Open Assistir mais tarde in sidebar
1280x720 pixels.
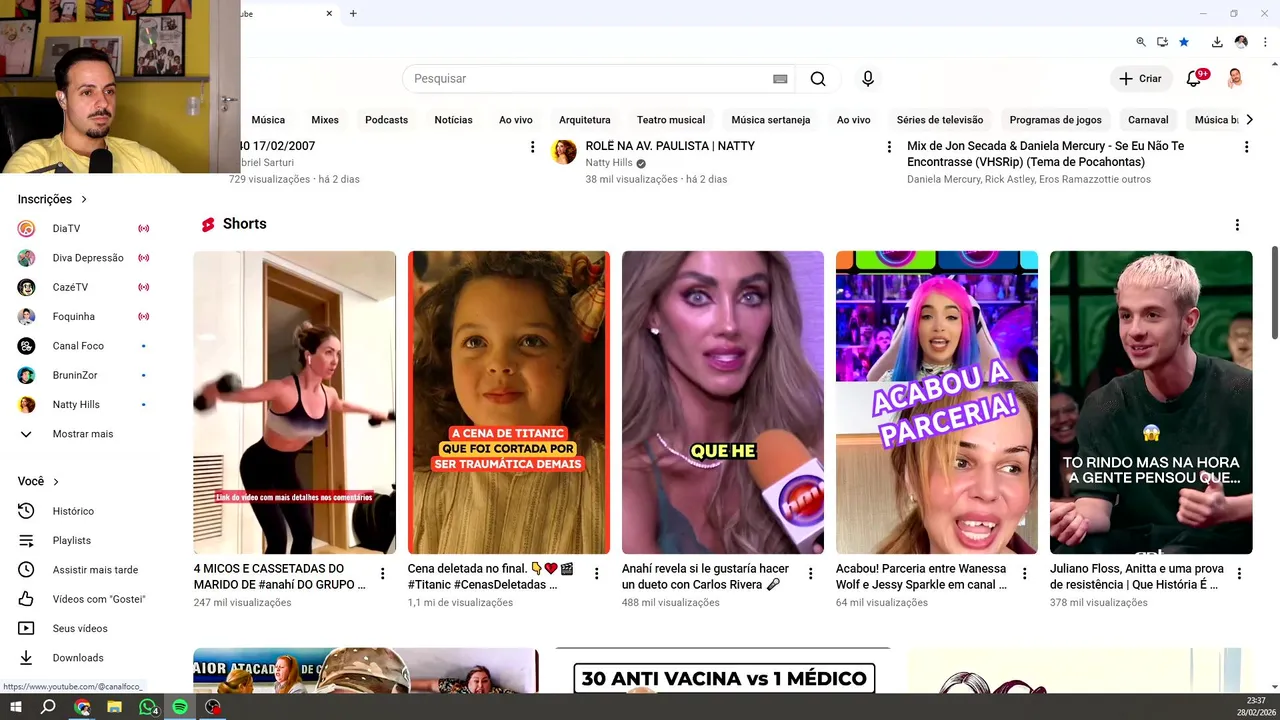[x=95, y=570]
